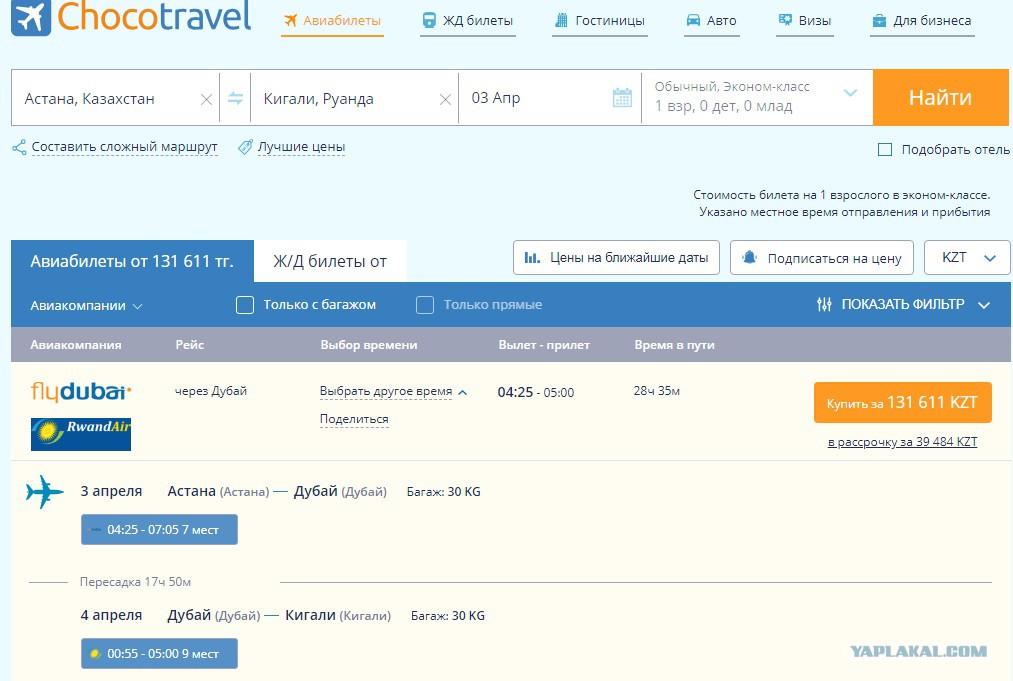Open the KZT currency dropdown
This screenshot has width=1013, height=681.
coord(967,258)
